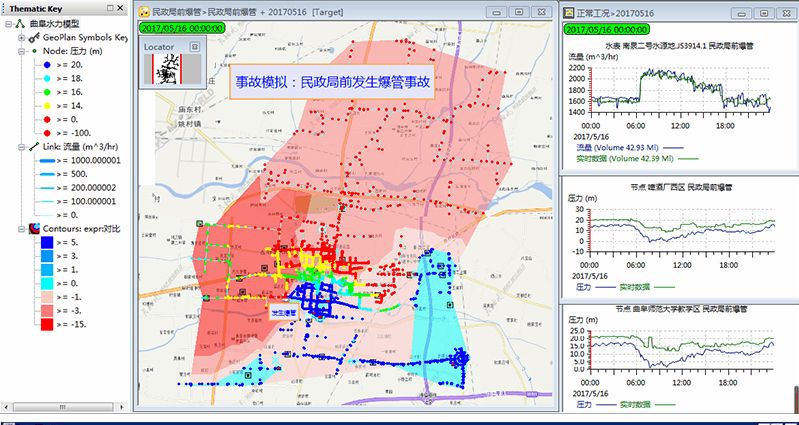Click the 曲阜水力模型 network icon
This screenshot has height=425, width=799.
pyautogui.click(x=22, y=23)
